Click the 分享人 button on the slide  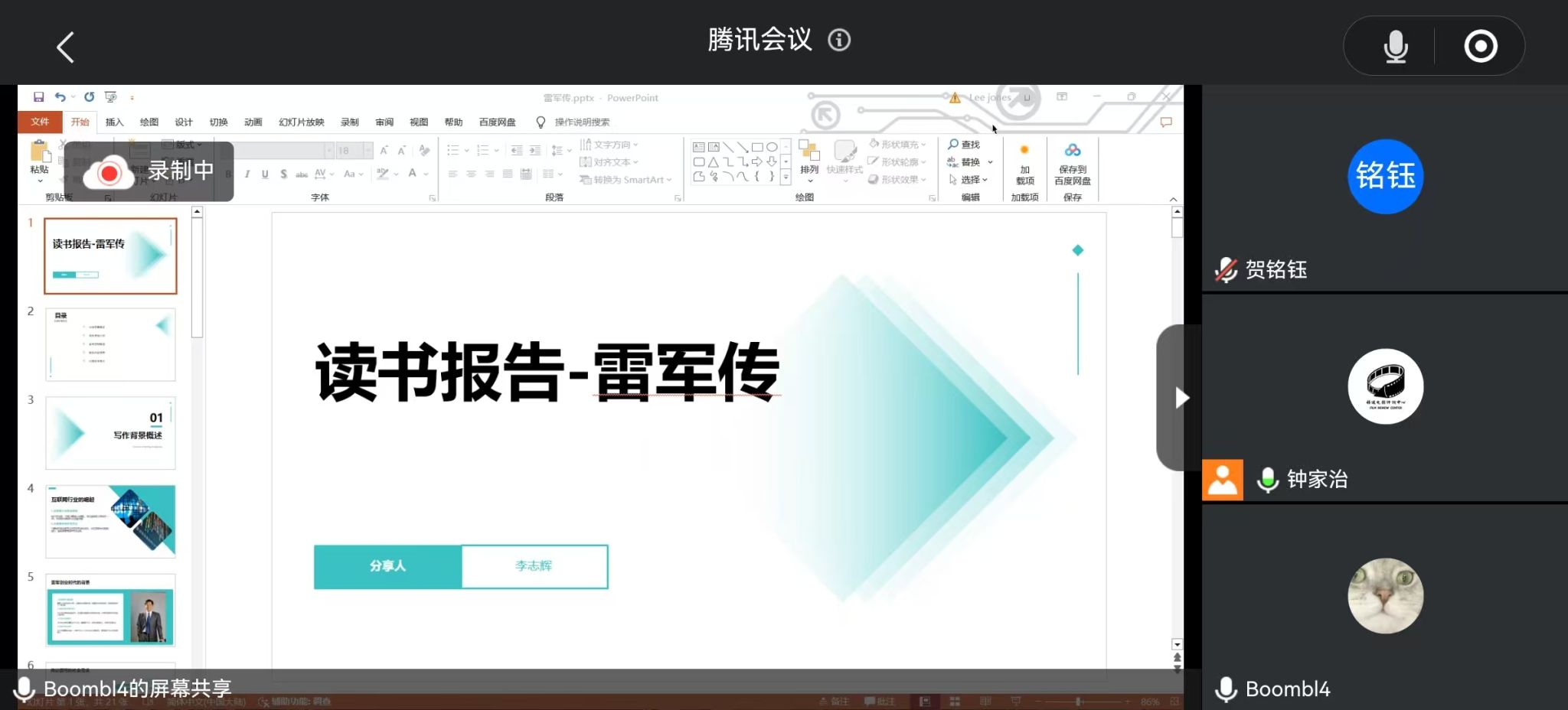pyautogui.click(x=387, y=566)
